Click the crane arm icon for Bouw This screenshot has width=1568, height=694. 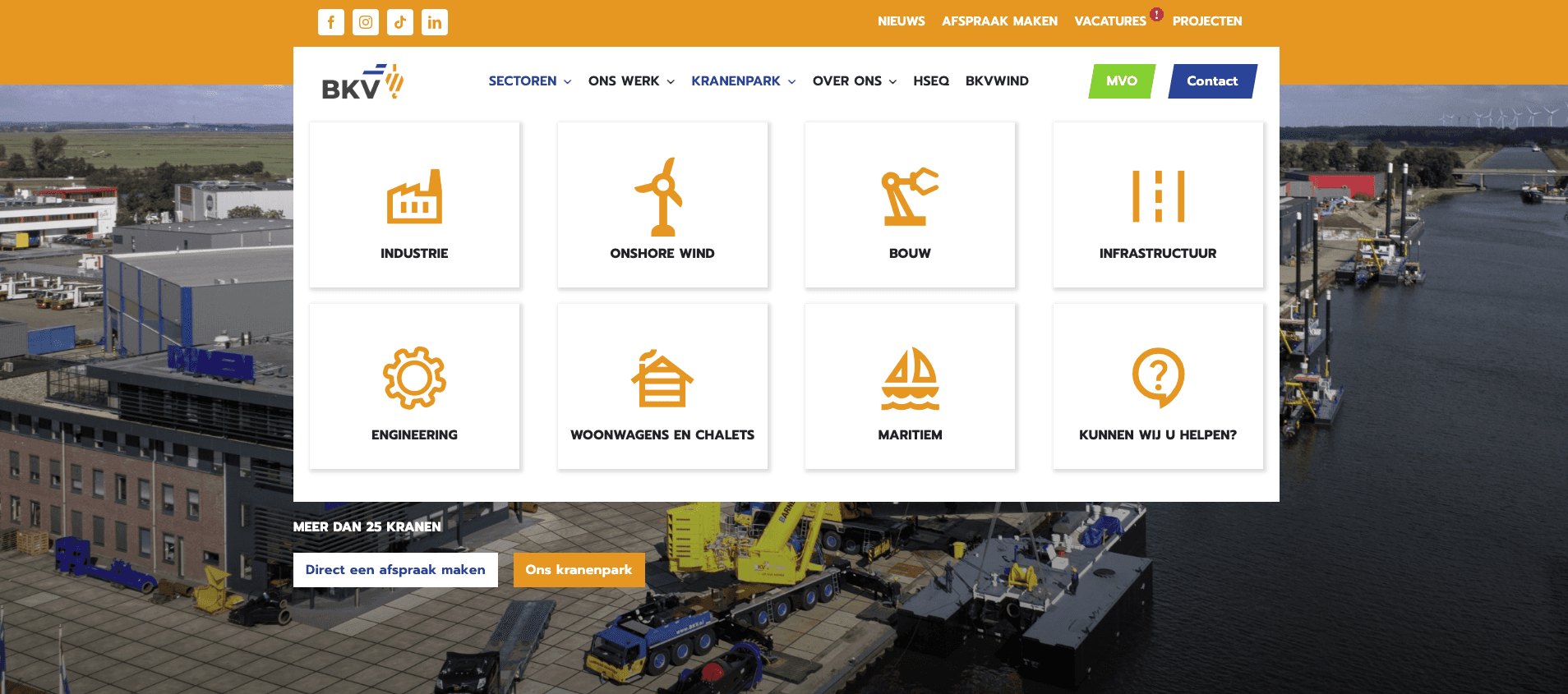point(910,197)
